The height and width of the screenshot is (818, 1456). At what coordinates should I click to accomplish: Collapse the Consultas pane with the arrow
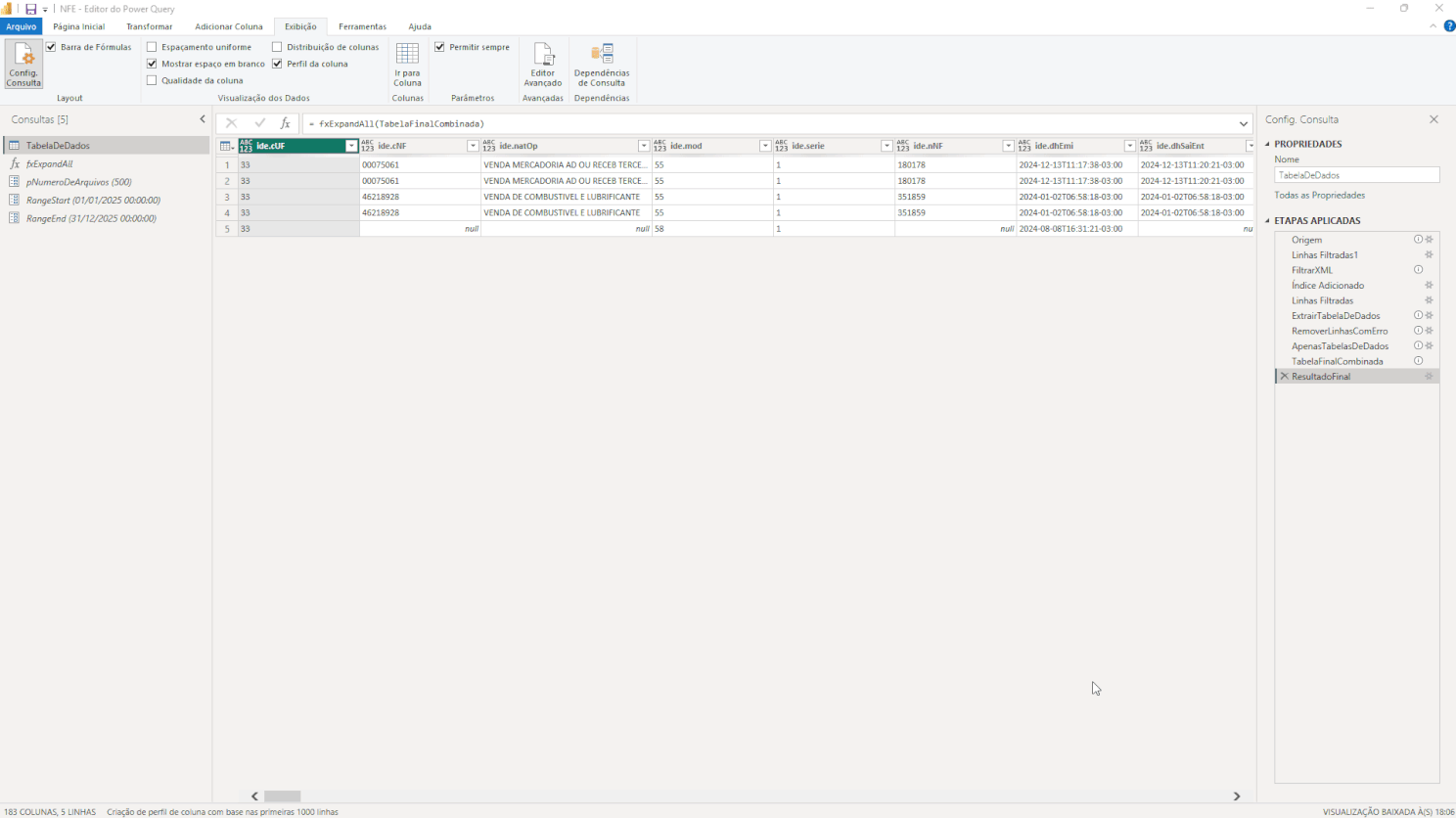[203, 119]
